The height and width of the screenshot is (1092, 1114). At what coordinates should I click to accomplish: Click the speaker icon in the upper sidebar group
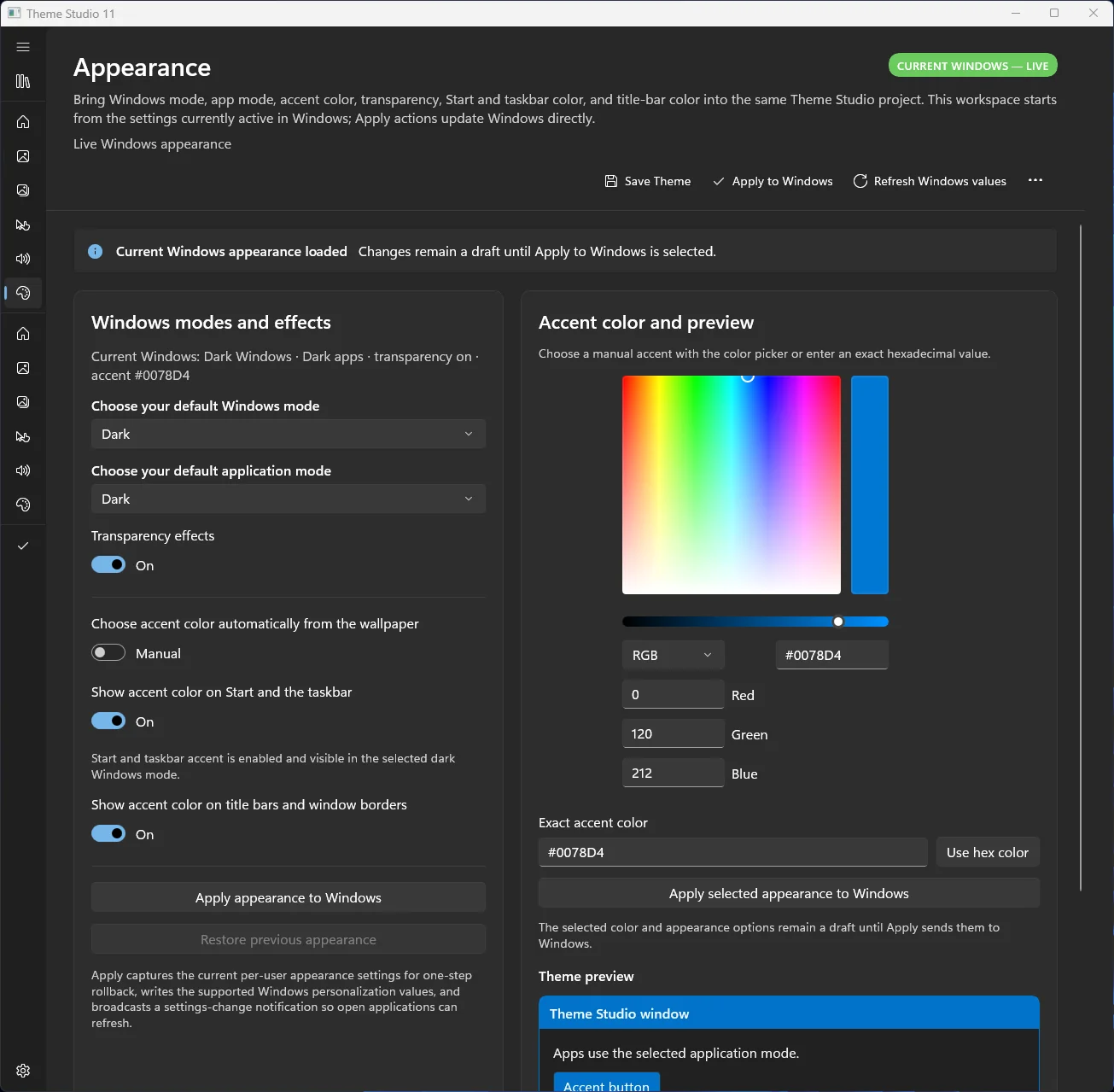pos(23,259)
